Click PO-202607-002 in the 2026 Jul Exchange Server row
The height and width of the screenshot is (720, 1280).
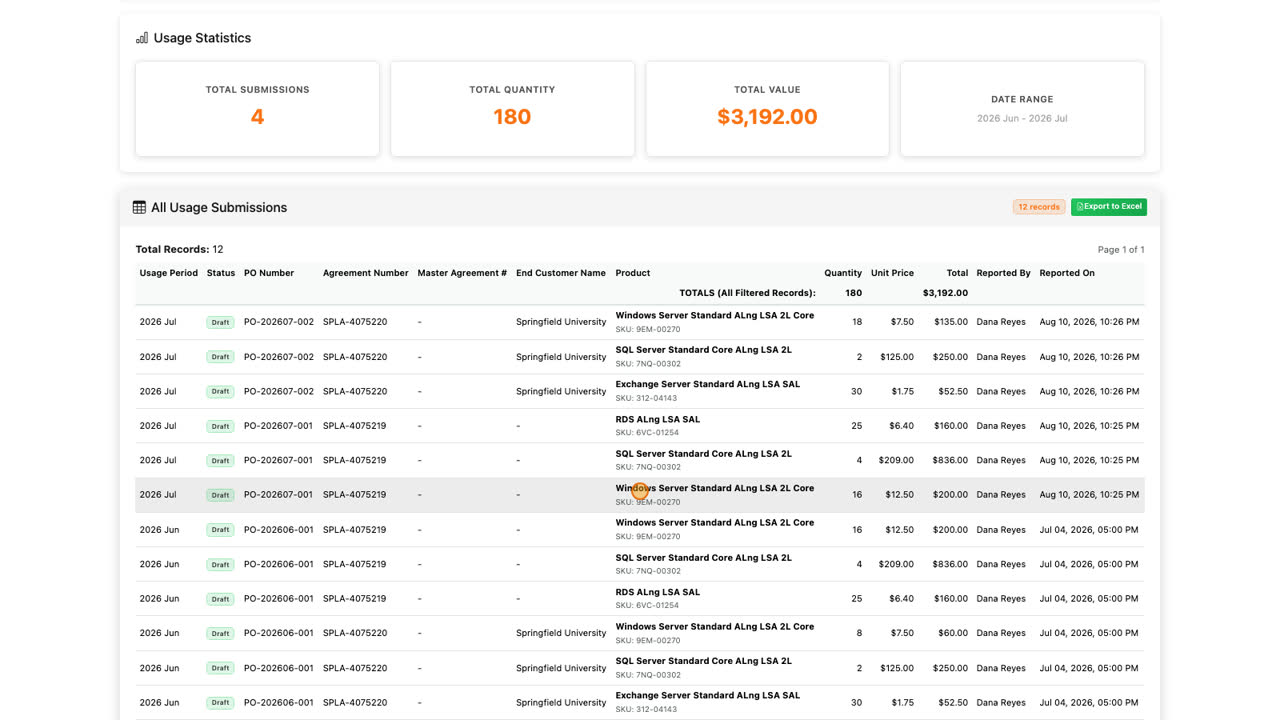point(279,391)
